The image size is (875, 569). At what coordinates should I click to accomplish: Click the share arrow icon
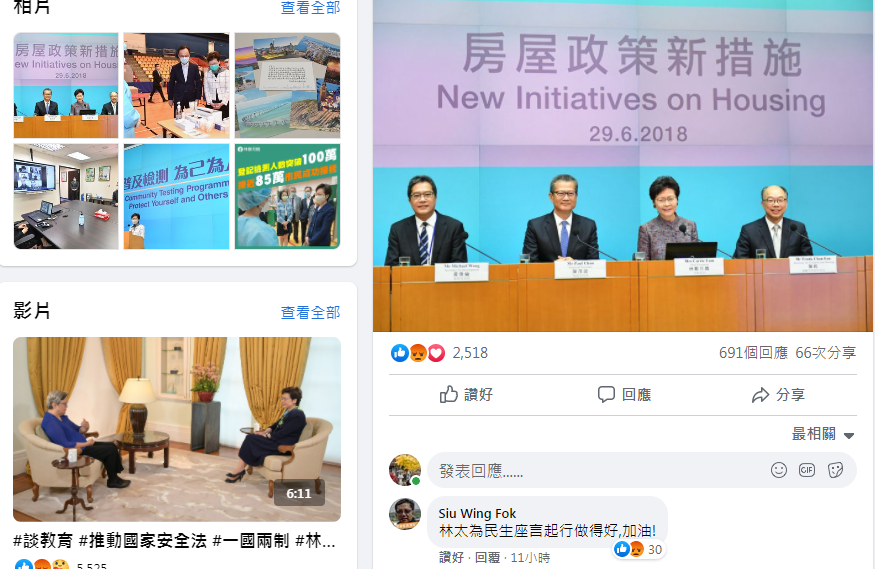(x=760, y=395)
